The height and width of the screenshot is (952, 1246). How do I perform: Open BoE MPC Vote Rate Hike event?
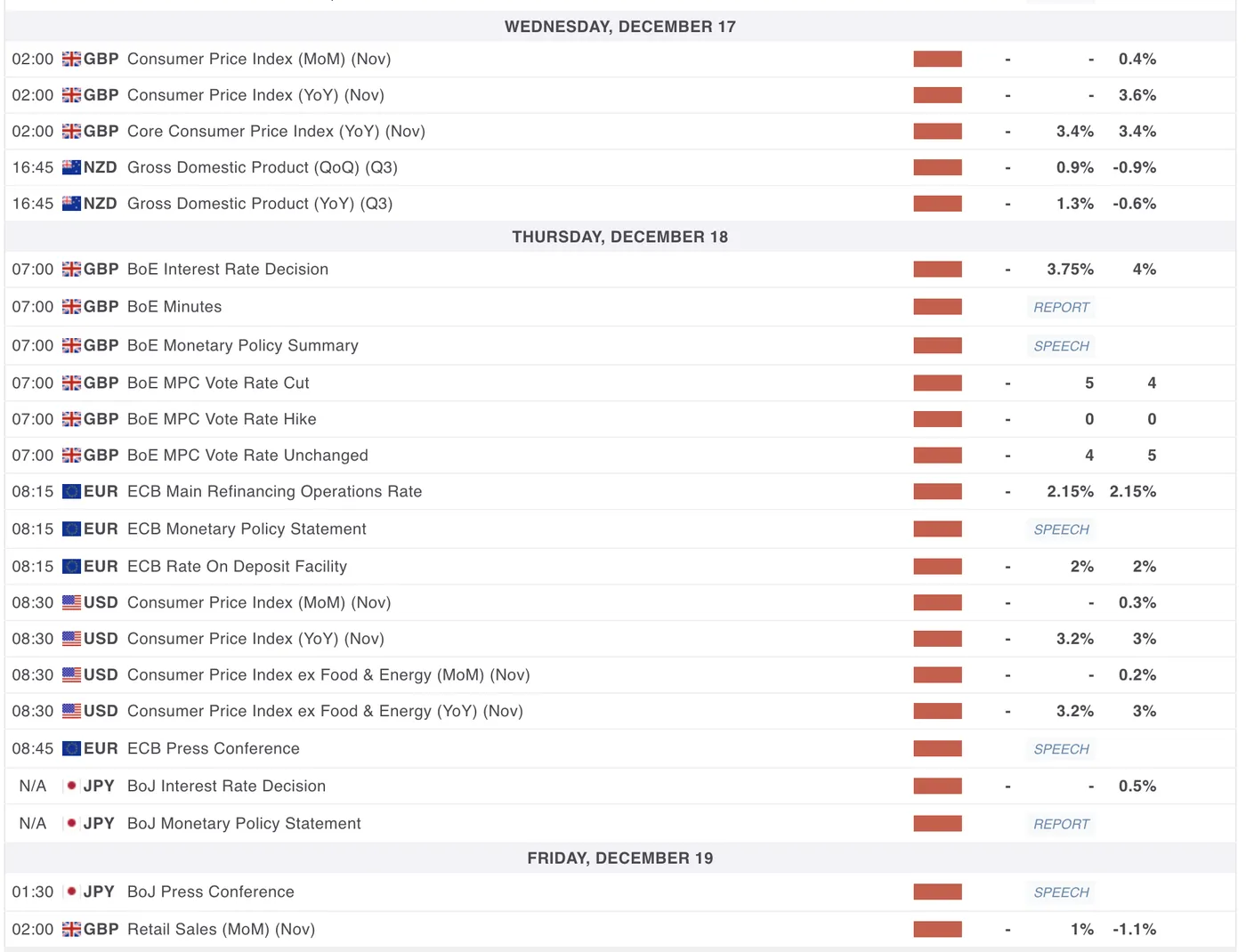(222, 419)
